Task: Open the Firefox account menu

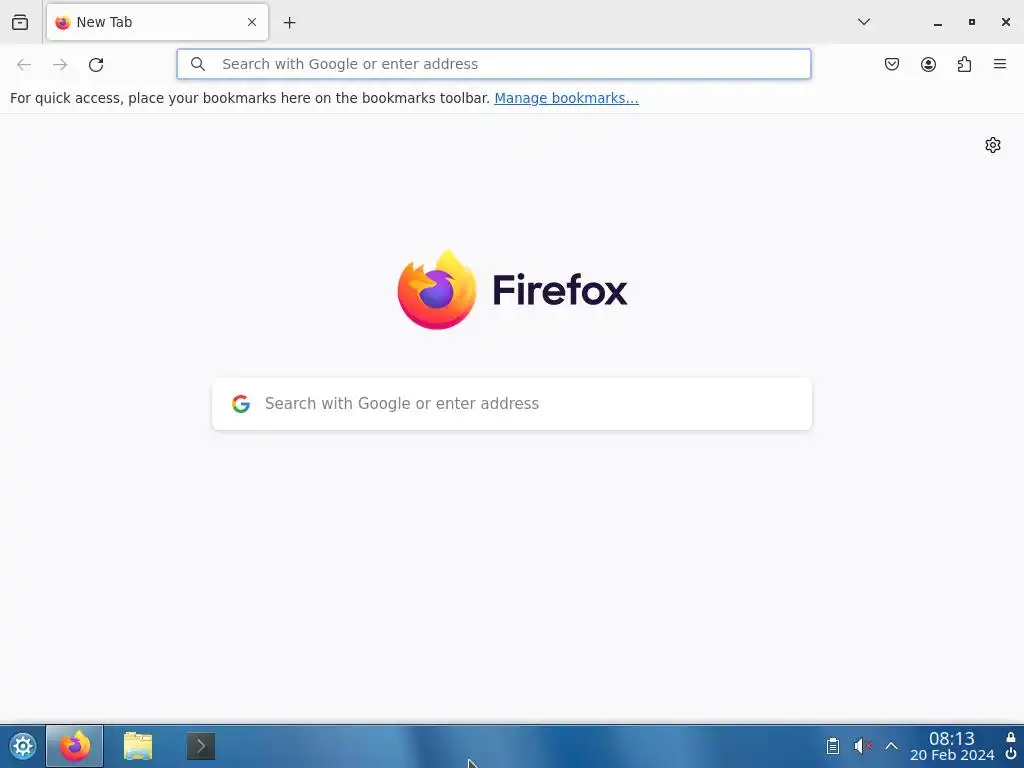Action: pos(928,64)
